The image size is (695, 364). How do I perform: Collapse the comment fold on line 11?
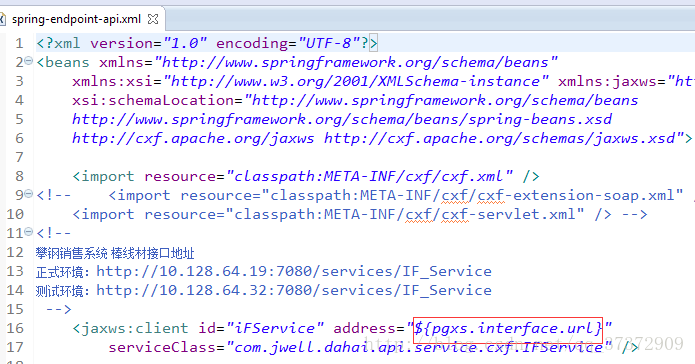point(29,231)
